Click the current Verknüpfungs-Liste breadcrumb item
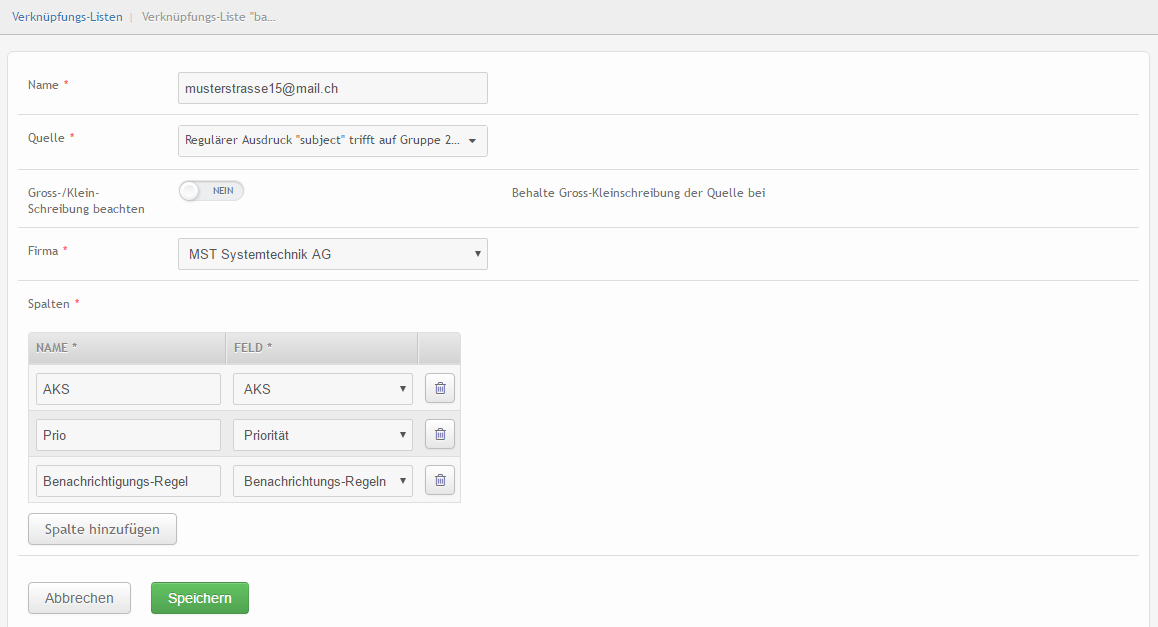The image size is (1158, 627). (x=209, y=17)
